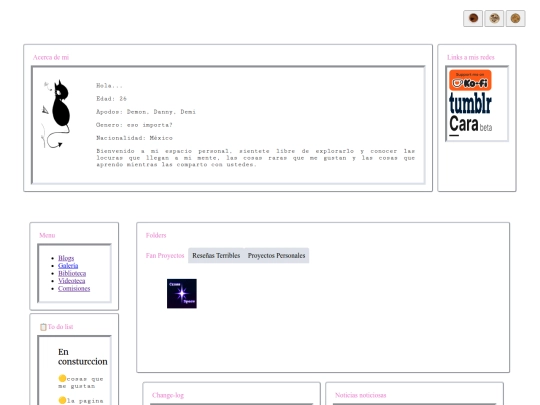Click the 'Apodos: Demon, Danny, Demi' line
This screenshot has height=405, width=540.
(146, 112)
